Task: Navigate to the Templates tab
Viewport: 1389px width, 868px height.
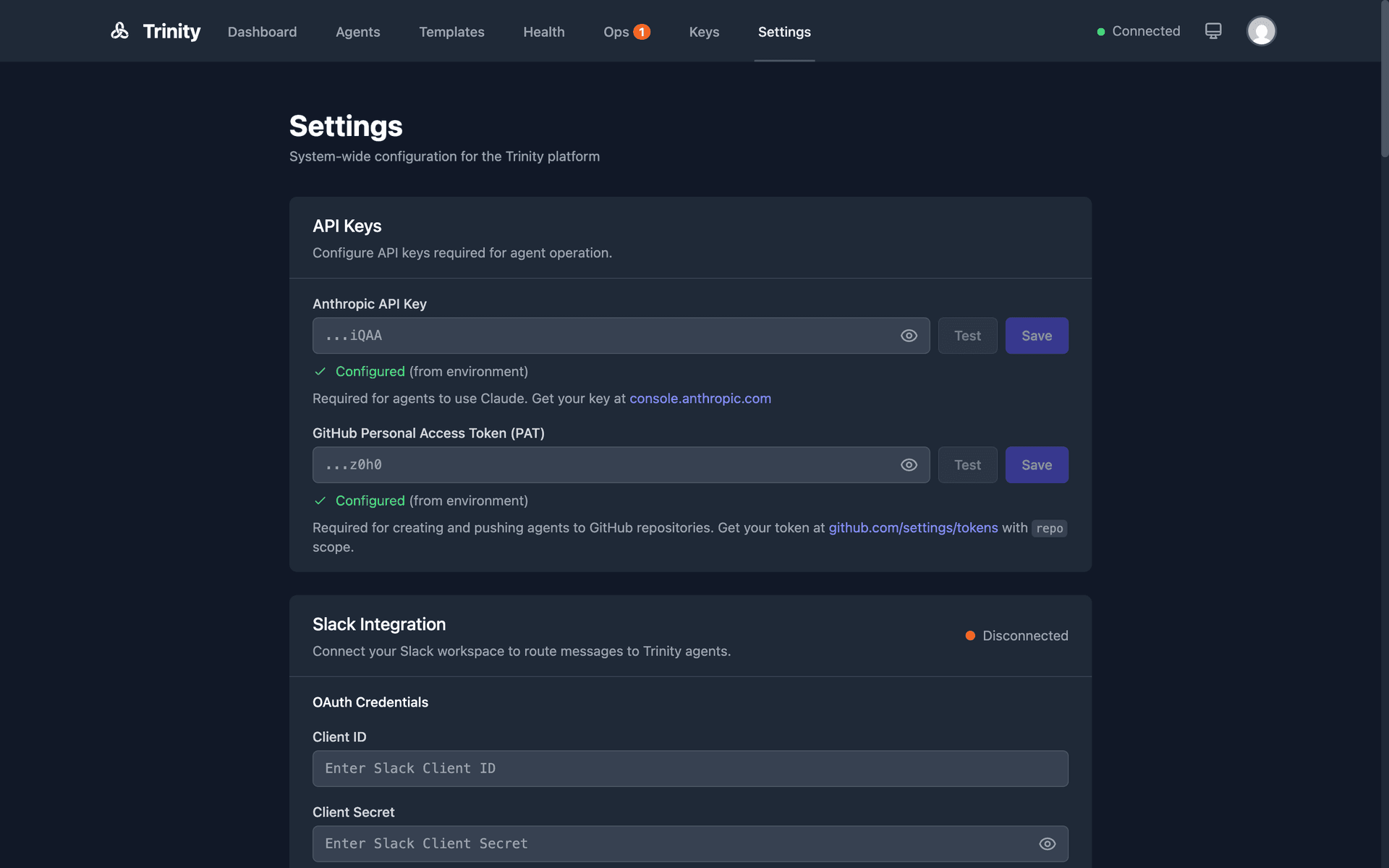Action: (x=451, y=32)
